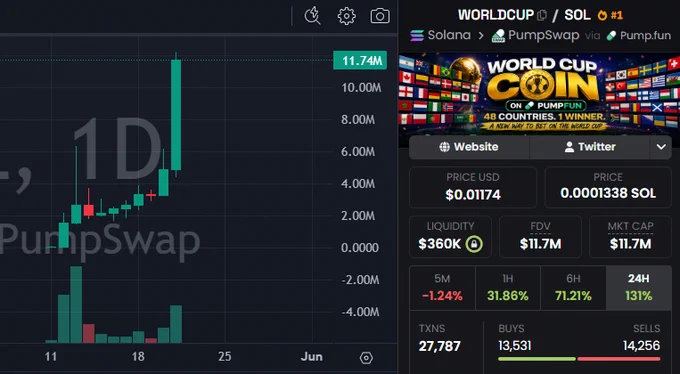The height and width of the screenshot is (374, 680).
Task: Click the SOL quote token name
Action: coord(577,15)
